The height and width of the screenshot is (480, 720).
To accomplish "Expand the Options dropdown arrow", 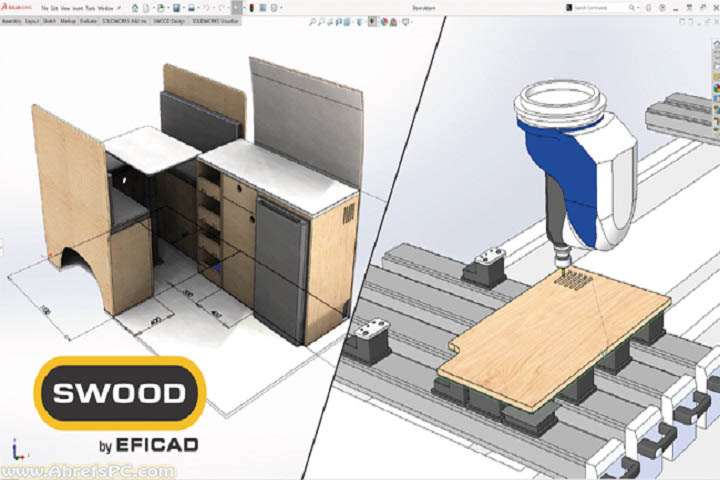I will [x=281, y=8].
